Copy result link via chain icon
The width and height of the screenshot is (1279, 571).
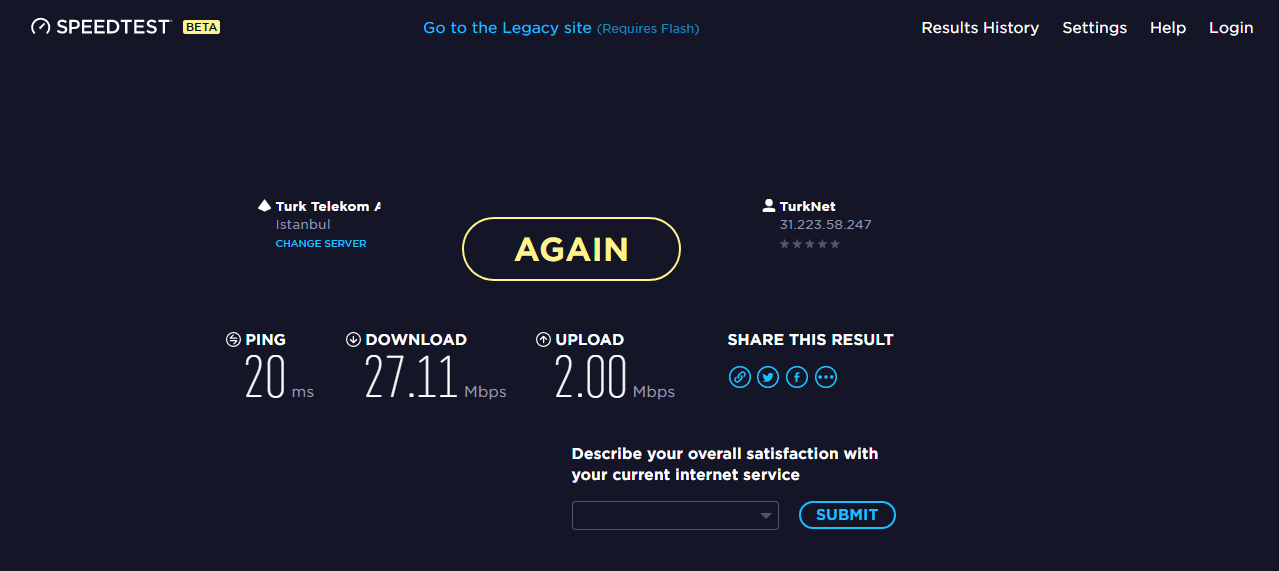(x=739, y=377)
